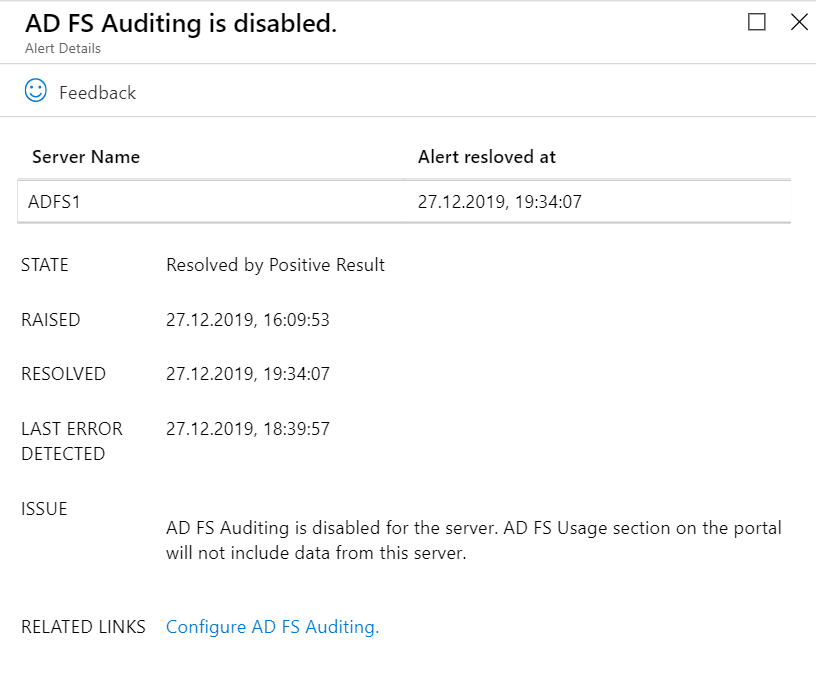This screenshot has width=816, height=686.
Task: Select the Resolved by Positive Result value
Action: click(276, 265)
